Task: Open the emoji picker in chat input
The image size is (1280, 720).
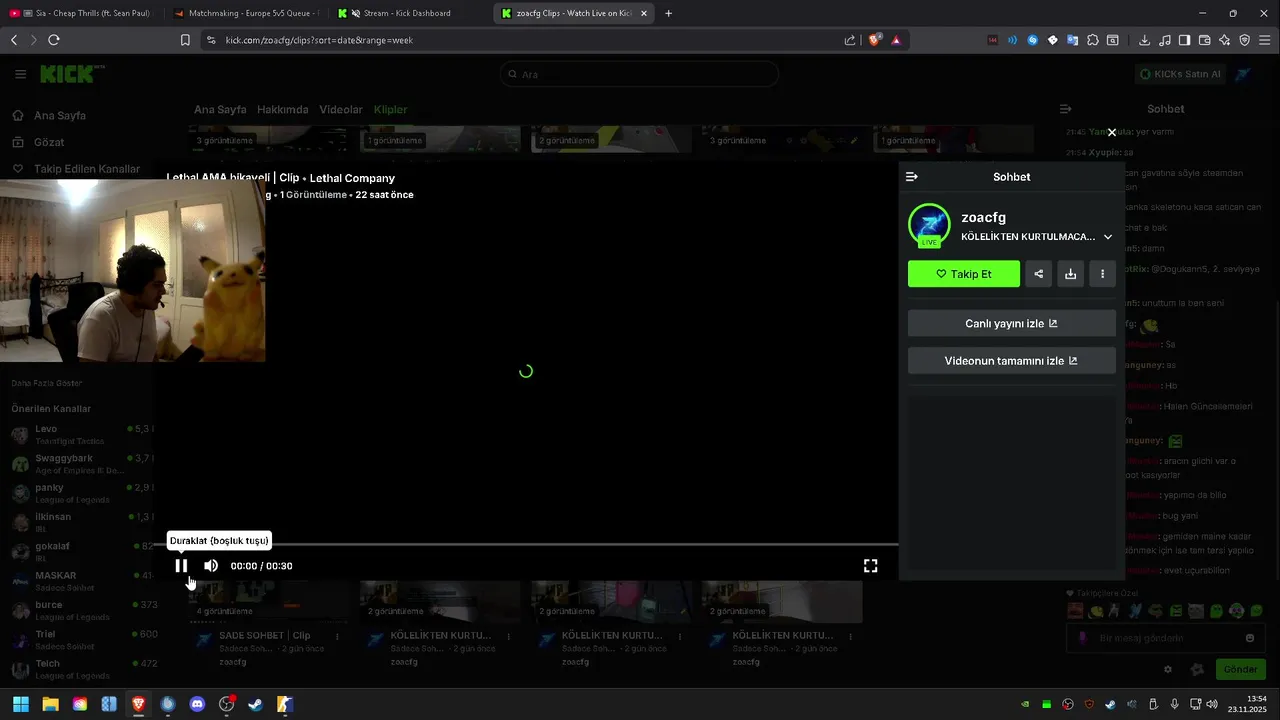Action: click(x=1249, y=638)
